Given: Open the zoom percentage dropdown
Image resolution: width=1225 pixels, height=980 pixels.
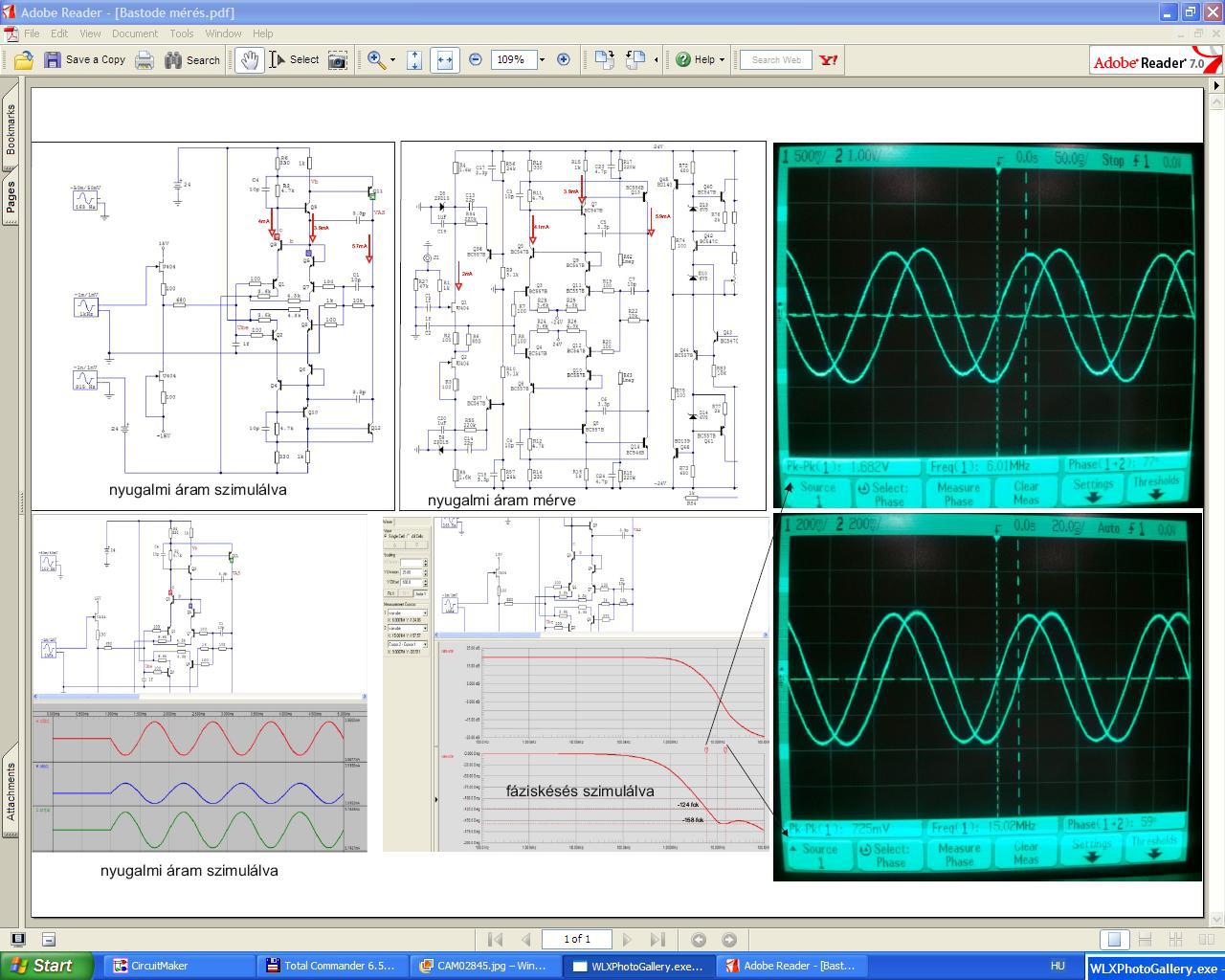Looking at the screenshot, I should 542,60.
